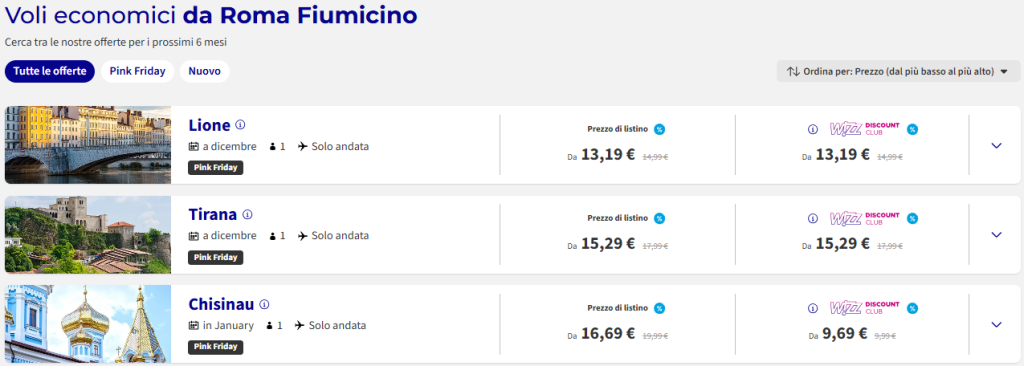Click the Pink Friday tag under Tirana
The width and height of the screenshot is (1024, 366).
tap(216, 258)
